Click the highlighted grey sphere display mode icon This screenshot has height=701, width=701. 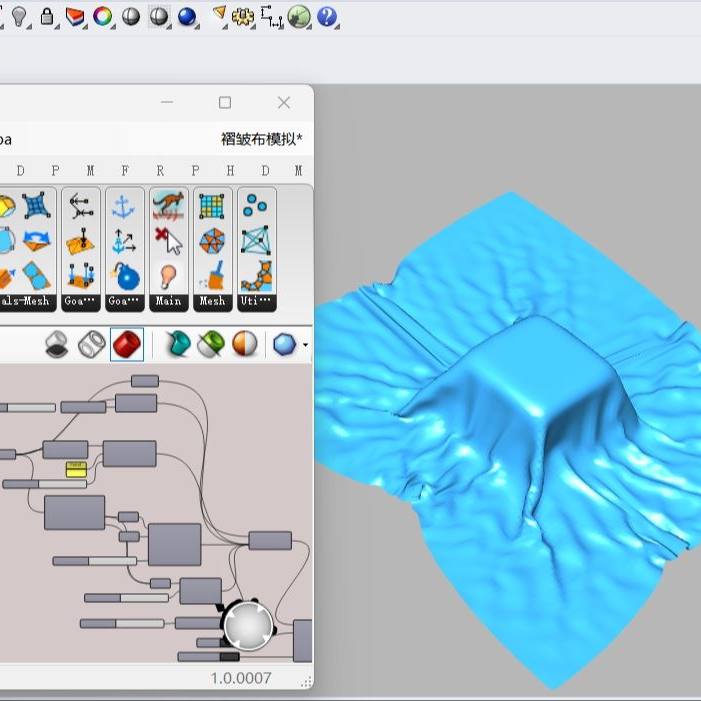[x=159, y=17]
